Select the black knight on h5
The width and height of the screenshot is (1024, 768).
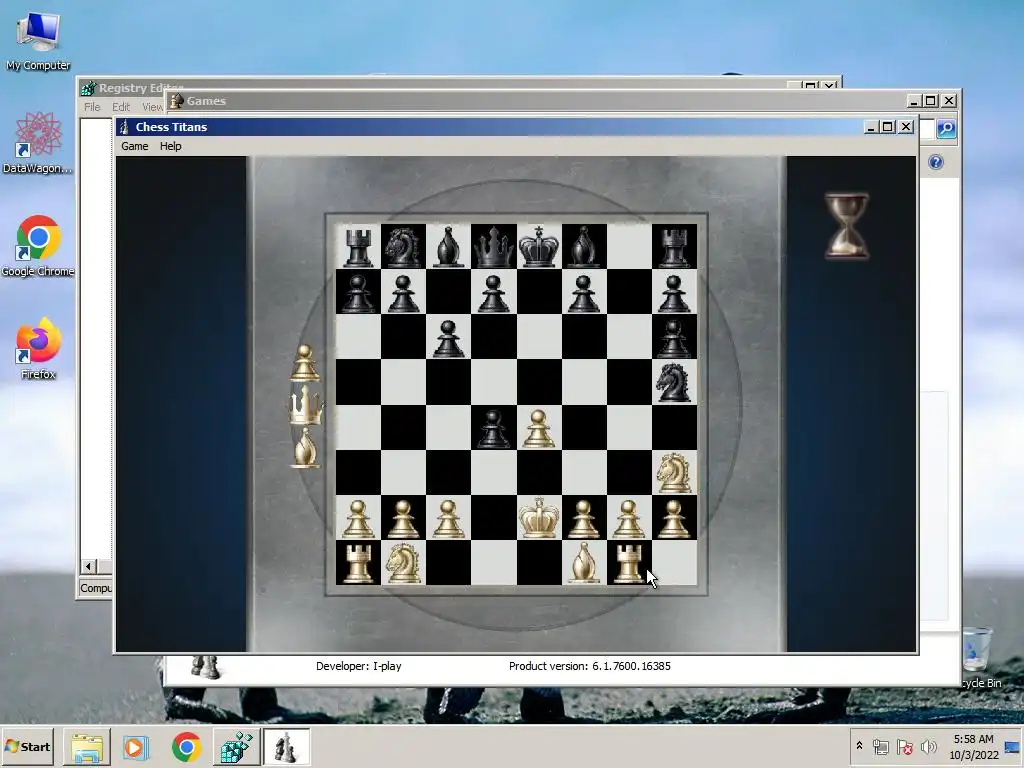tap(674, 381)
